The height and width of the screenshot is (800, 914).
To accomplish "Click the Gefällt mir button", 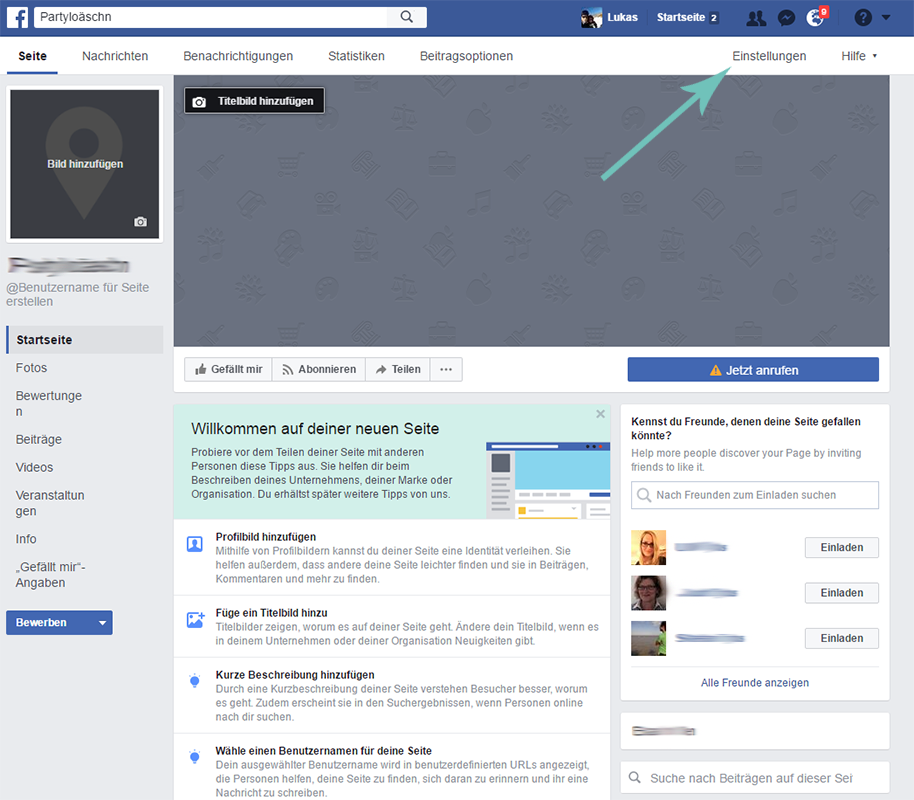I will click(228, 370).
